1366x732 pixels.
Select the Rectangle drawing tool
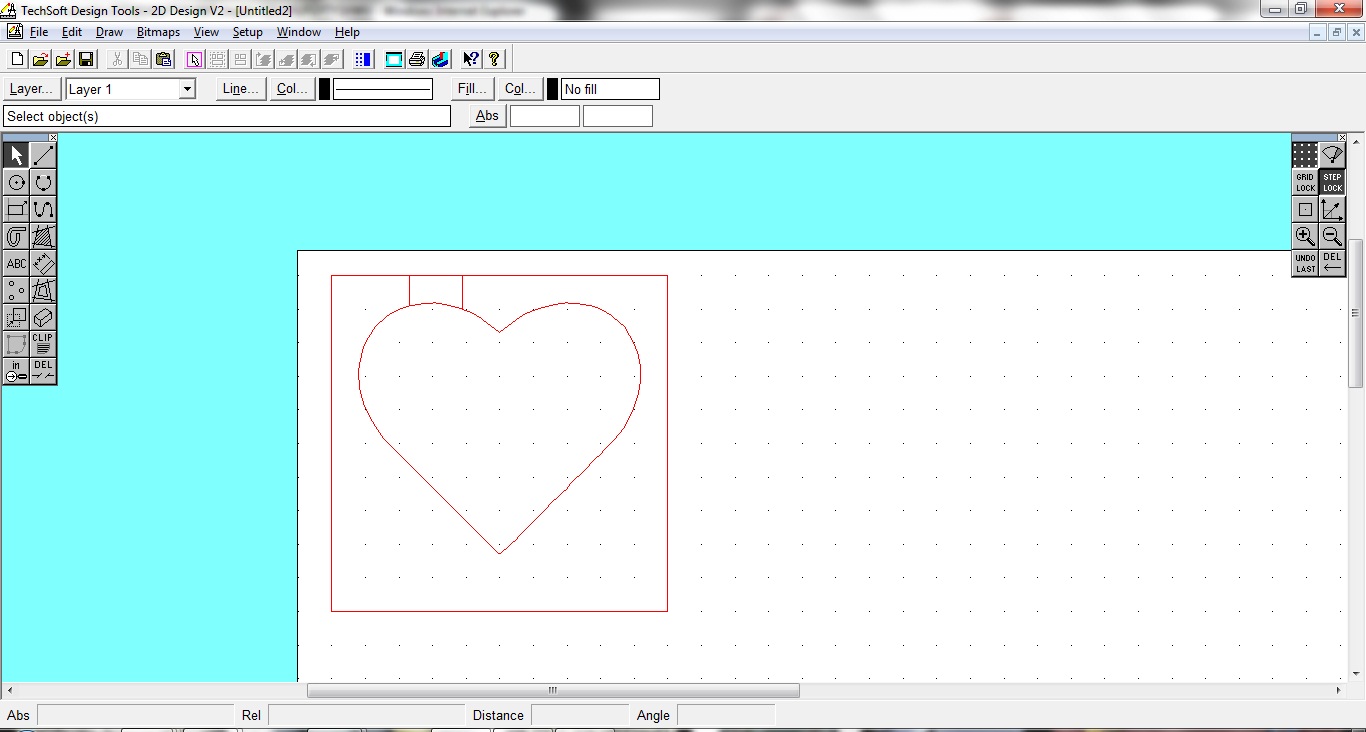(16, 209)
